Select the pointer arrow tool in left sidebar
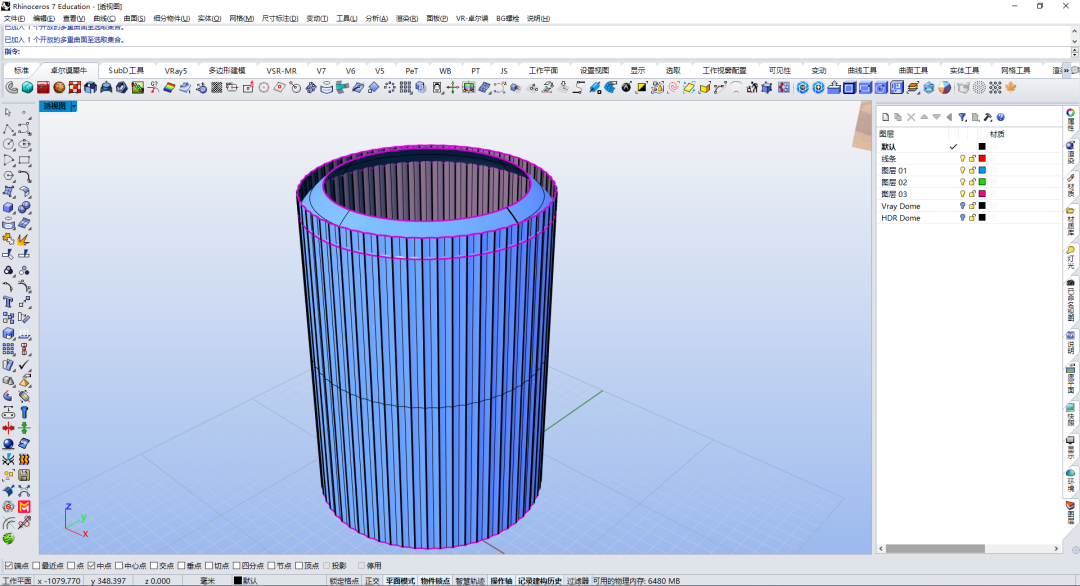The width and height of the screenshot is (1080, 586). click(8, 112)
